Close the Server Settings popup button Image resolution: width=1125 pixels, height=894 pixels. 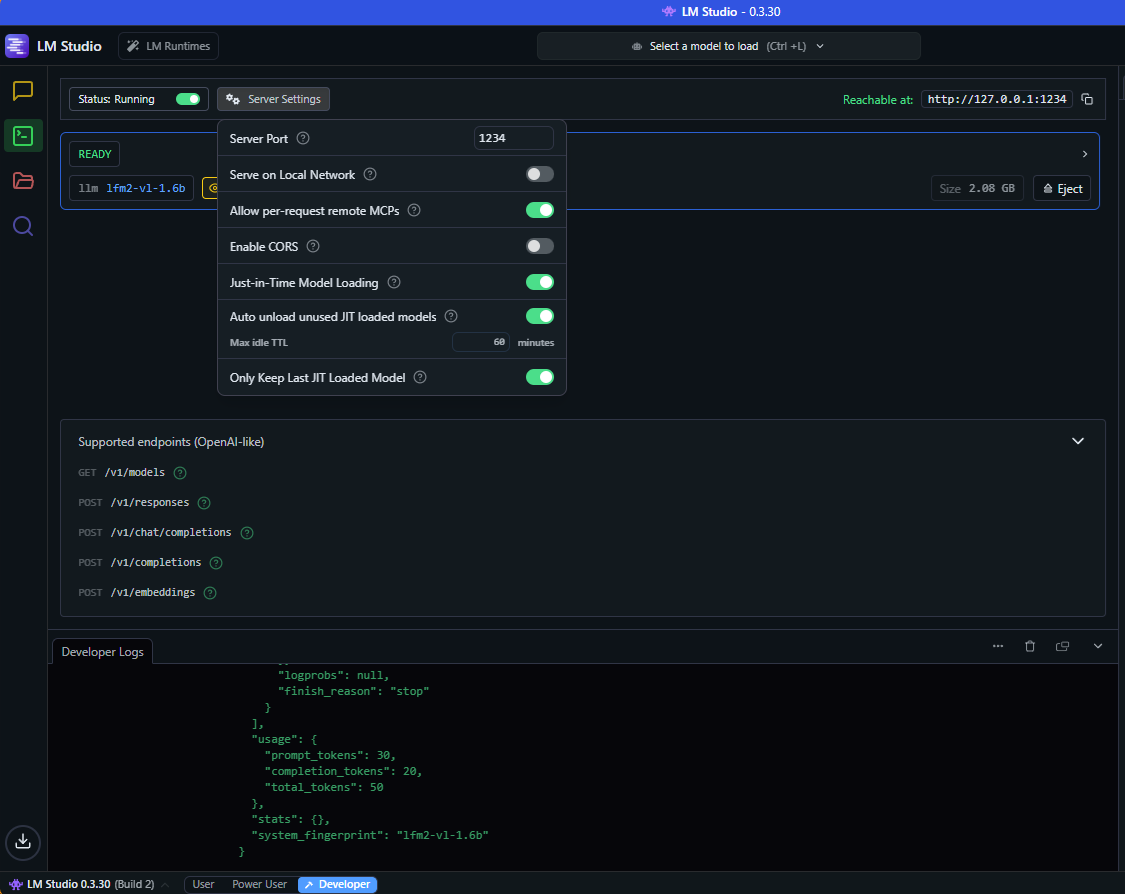pos(273,99)
